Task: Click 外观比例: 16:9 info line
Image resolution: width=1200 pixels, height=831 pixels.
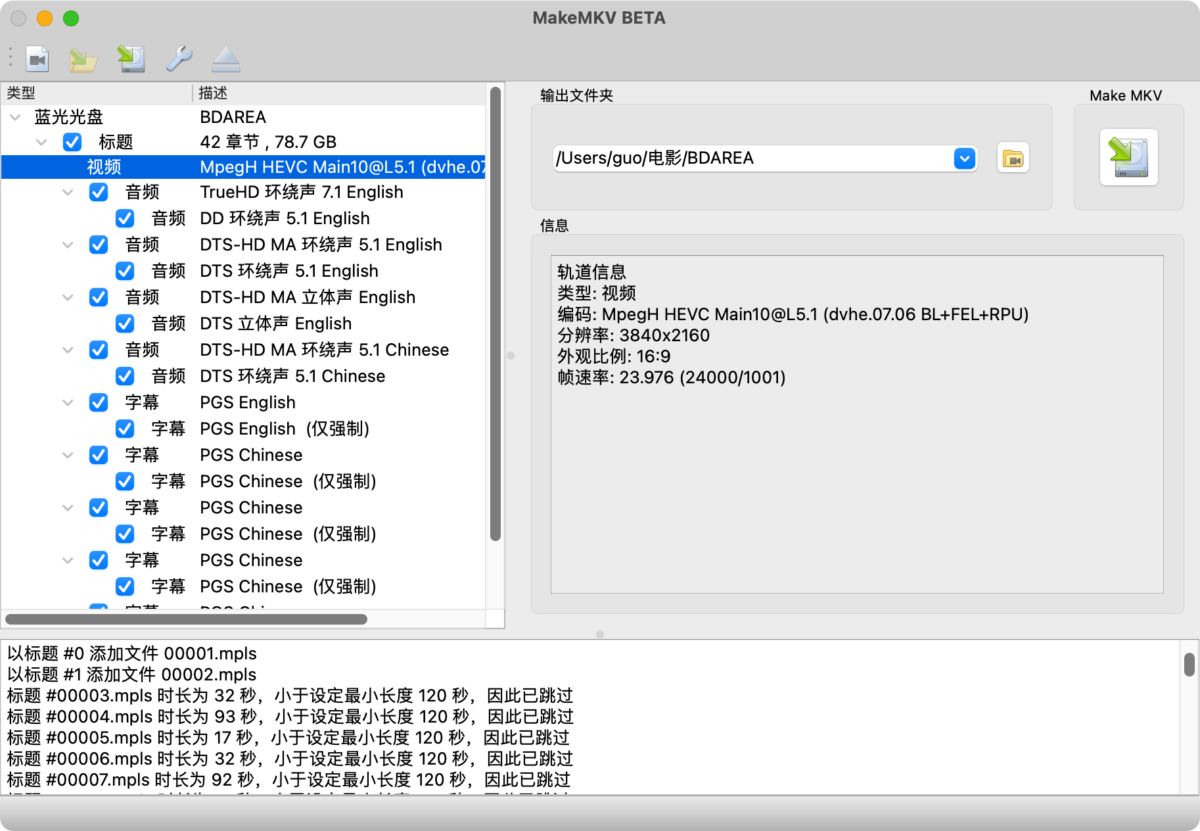Action: click(x=614, y=356)
